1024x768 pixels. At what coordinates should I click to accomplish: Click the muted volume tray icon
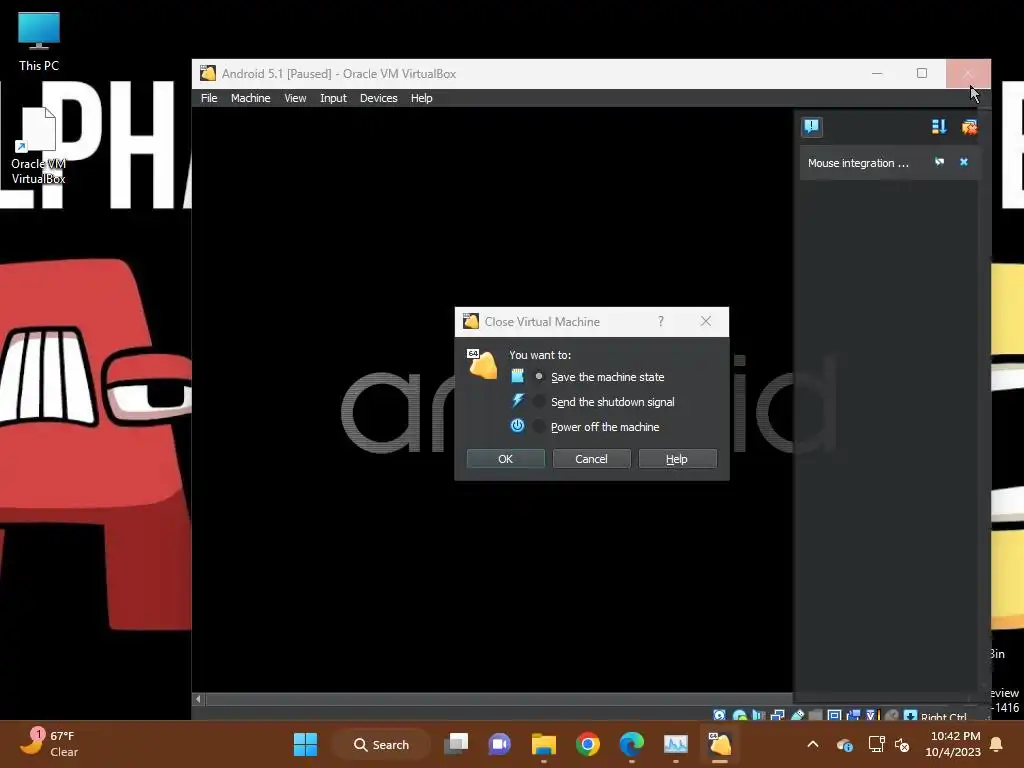coord(902,744)
